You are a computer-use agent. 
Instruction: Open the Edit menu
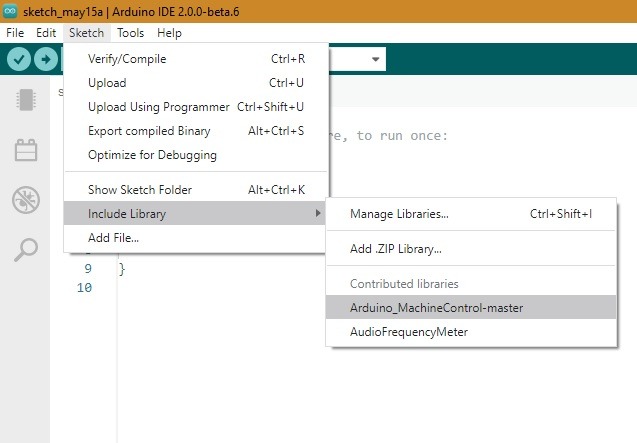coord(46,33)
